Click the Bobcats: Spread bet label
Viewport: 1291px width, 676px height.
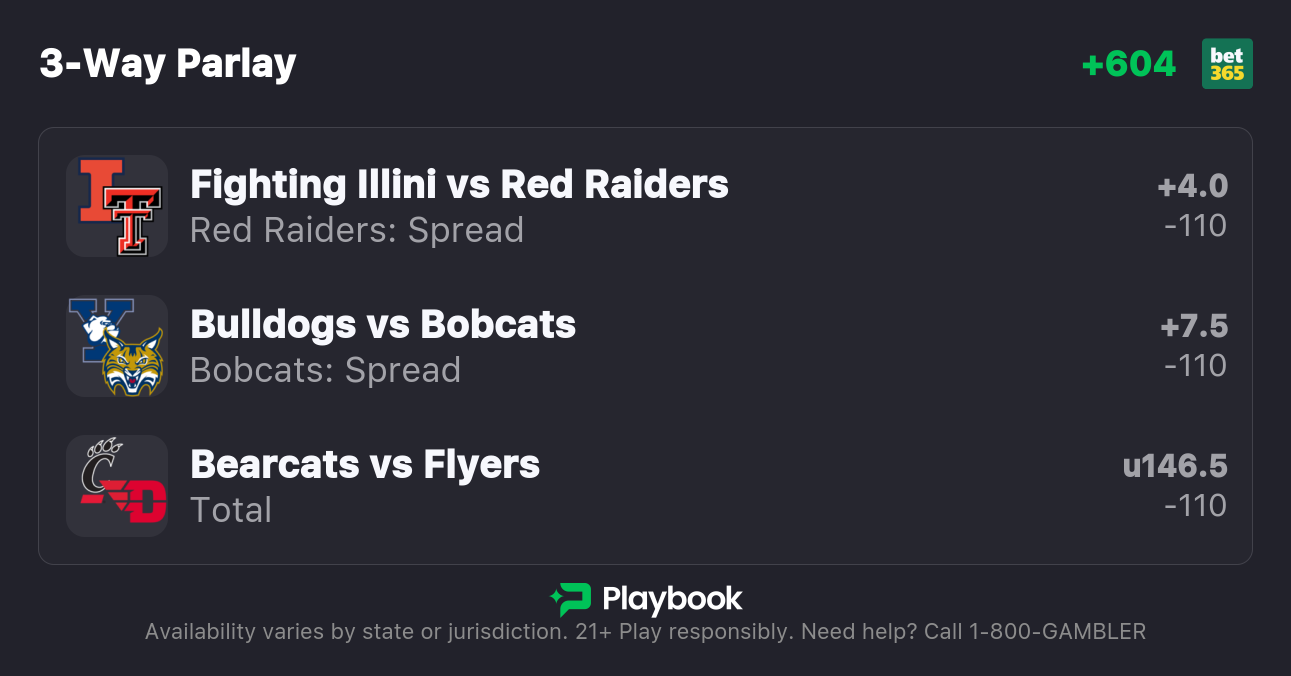[x=325, y=370]
